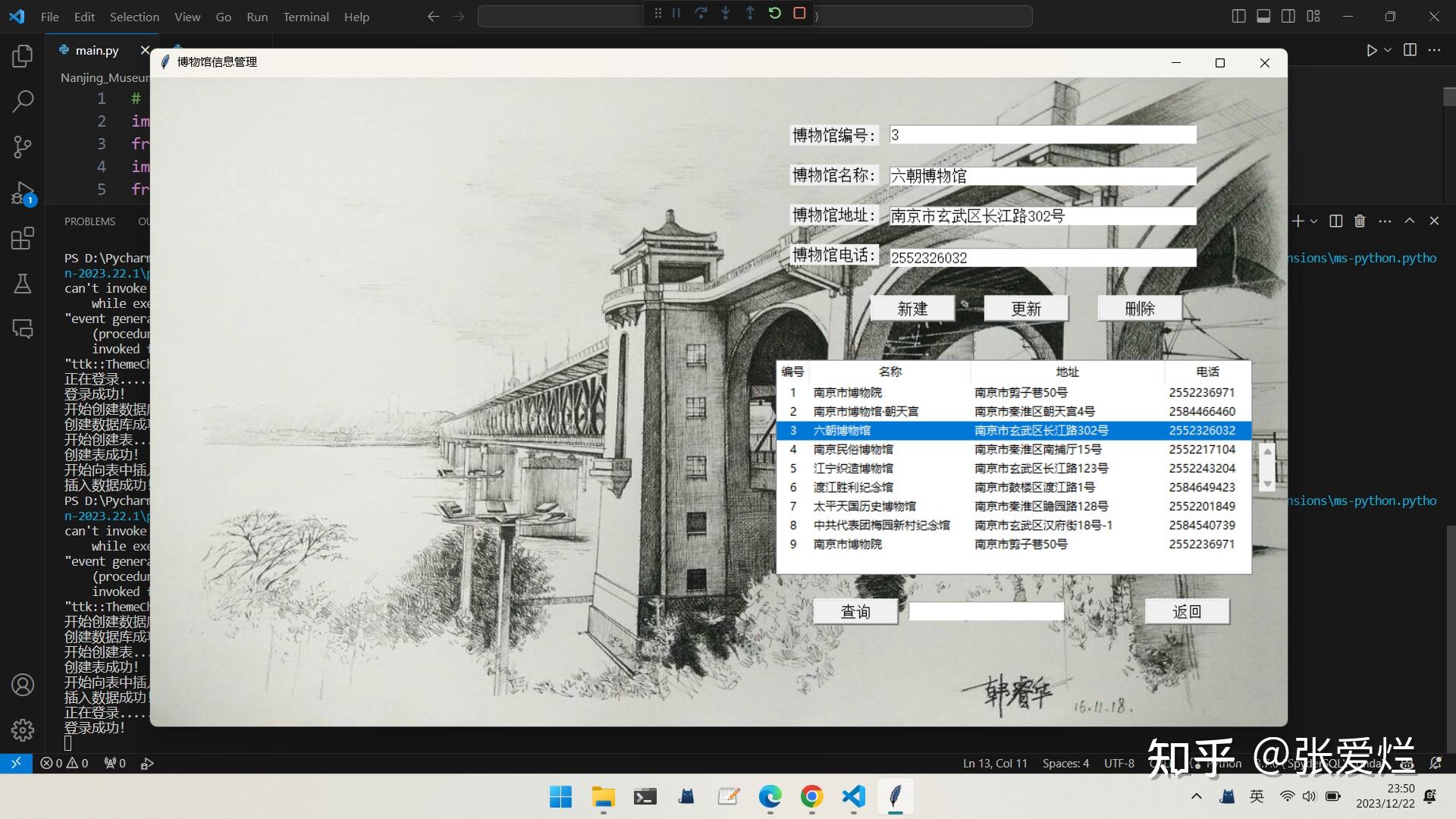1456x819 pixels.
Task: Open the Testing flask view
Action: [23, 284]
